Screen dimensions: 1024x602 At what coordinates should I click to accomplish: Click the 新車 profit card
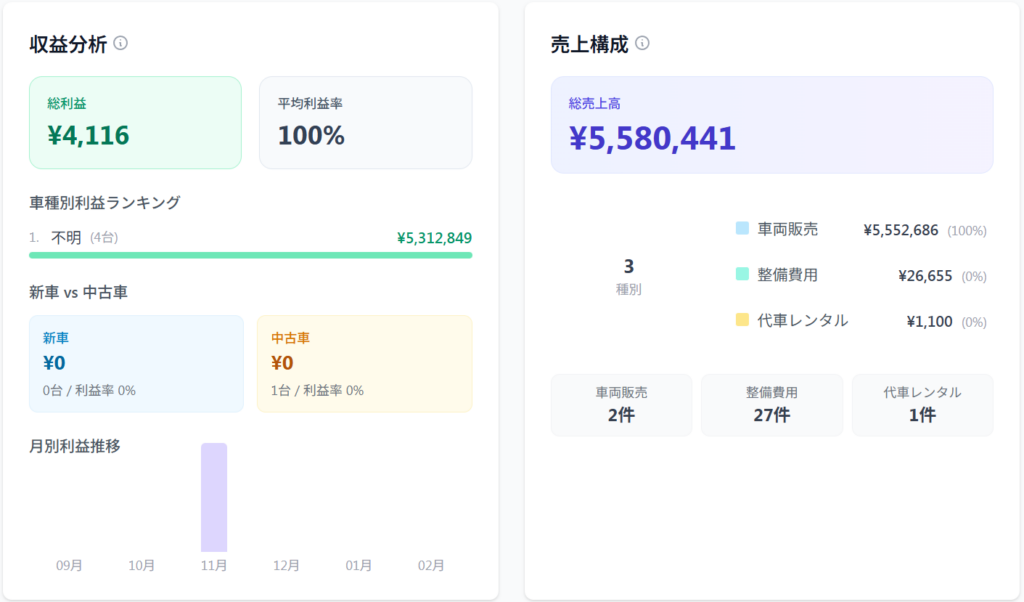pyautogui.click(x=136, y=364)
